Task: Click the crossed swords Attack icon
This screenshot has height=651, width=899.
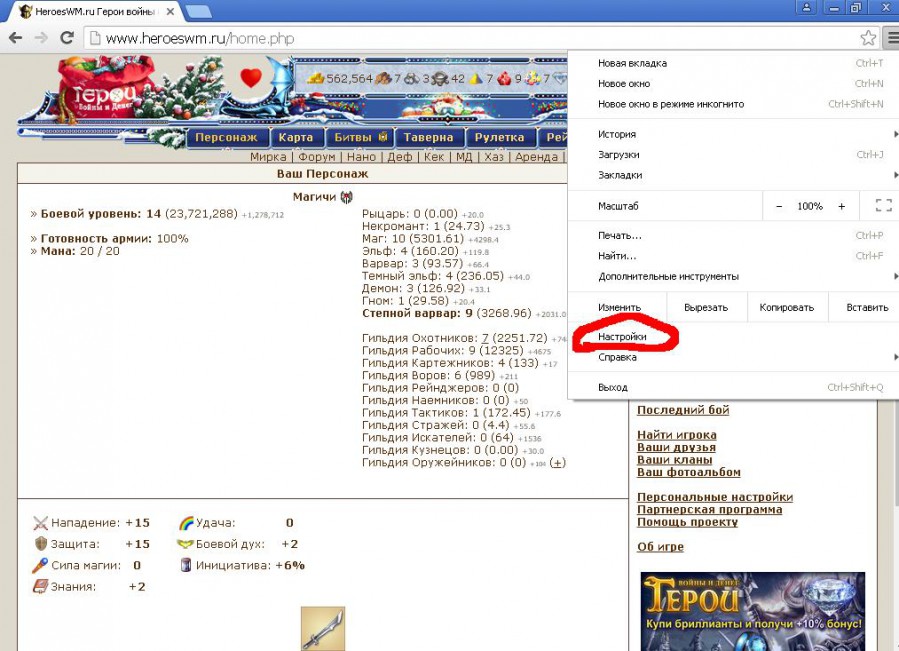Action: 40,523
